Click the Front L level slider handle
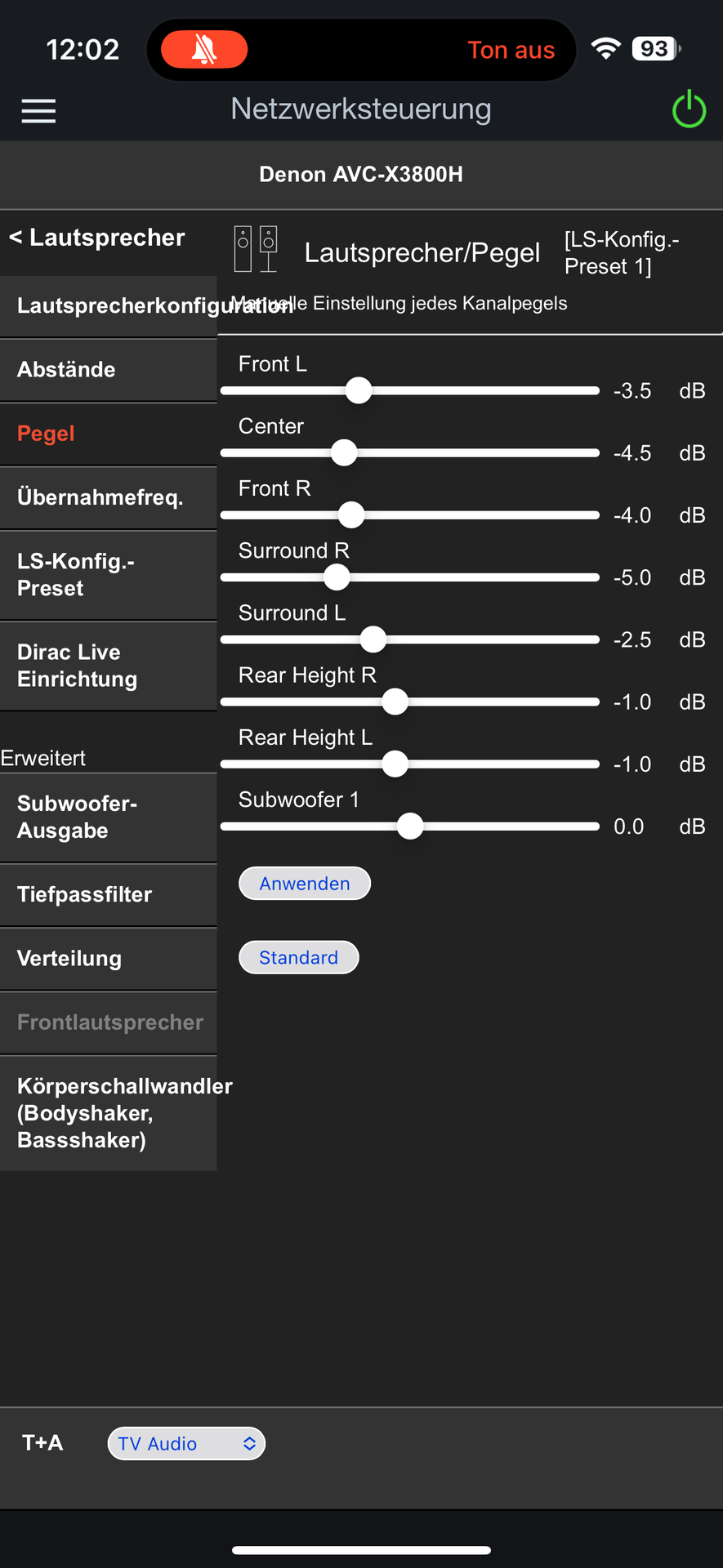Screen dimensions: 723x1568 359,390
